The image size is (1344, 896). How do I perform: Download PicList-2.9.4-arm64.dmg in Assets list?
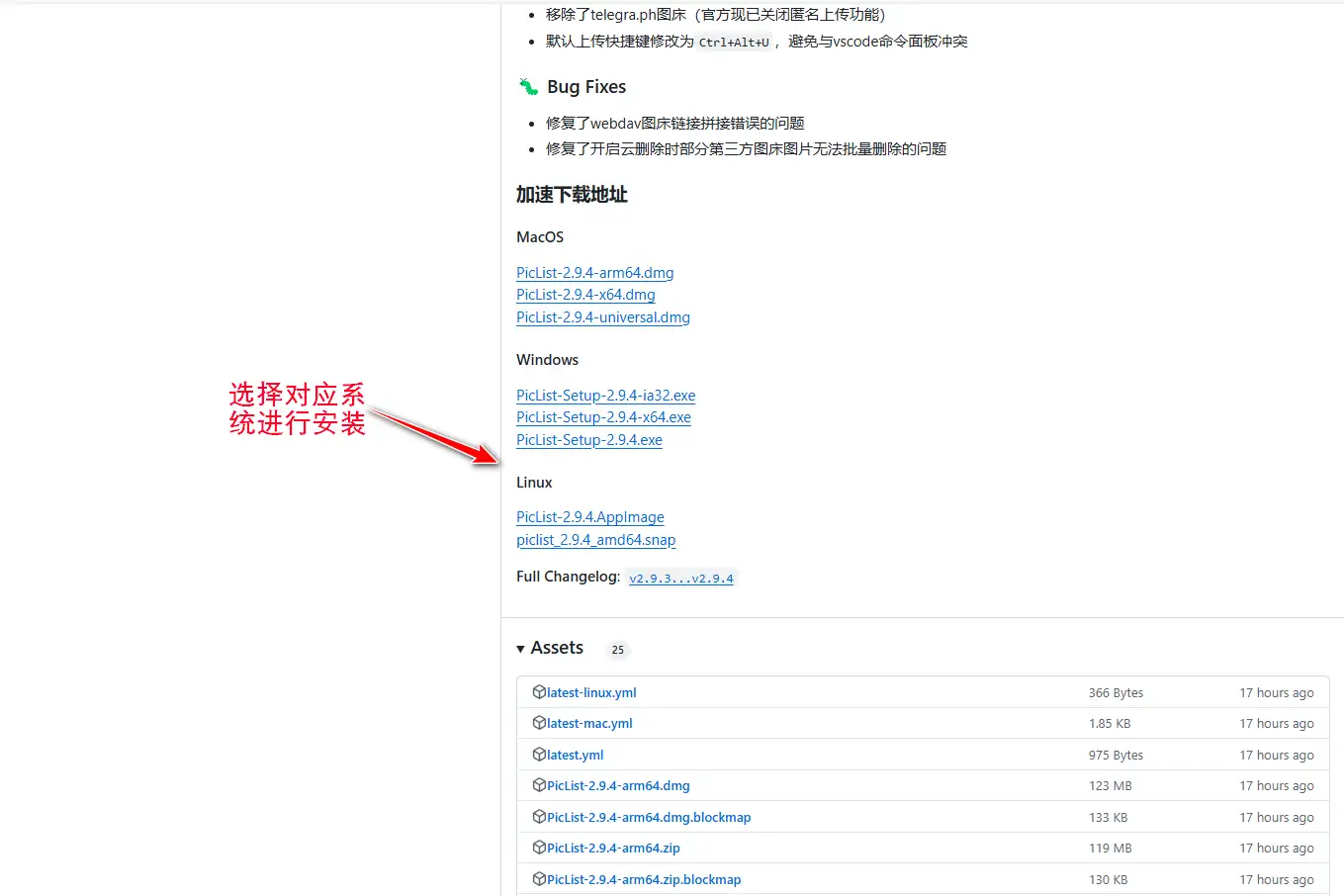click(x=618, y=785)
